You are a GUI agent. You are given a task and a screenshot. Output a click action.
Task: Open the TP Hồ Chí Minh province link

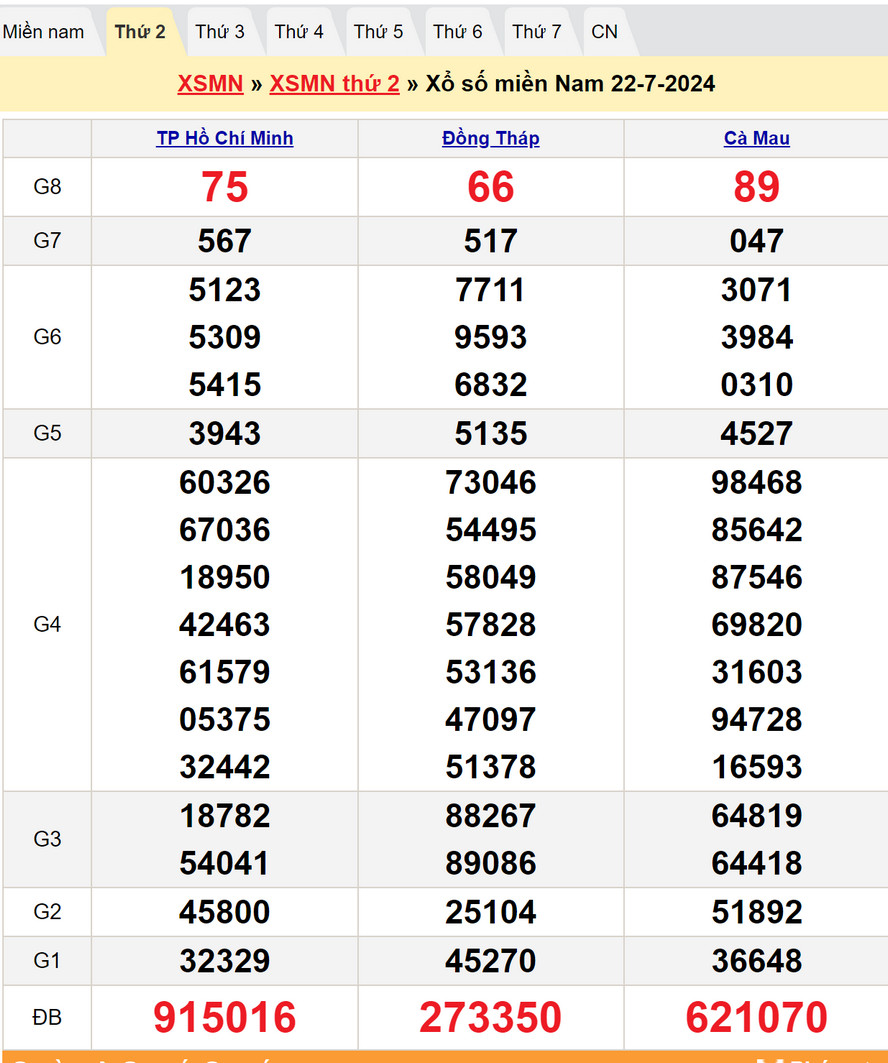click(x=225, y=139)
